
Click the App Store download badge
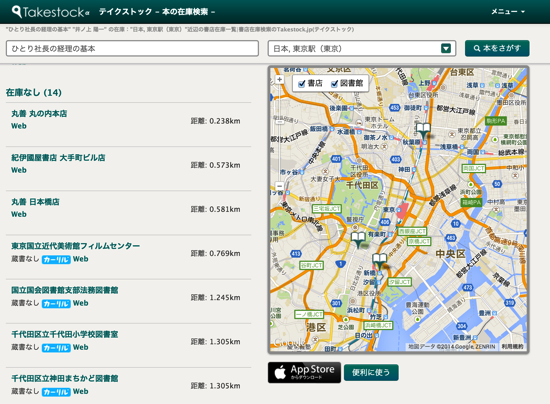(304, 372)
